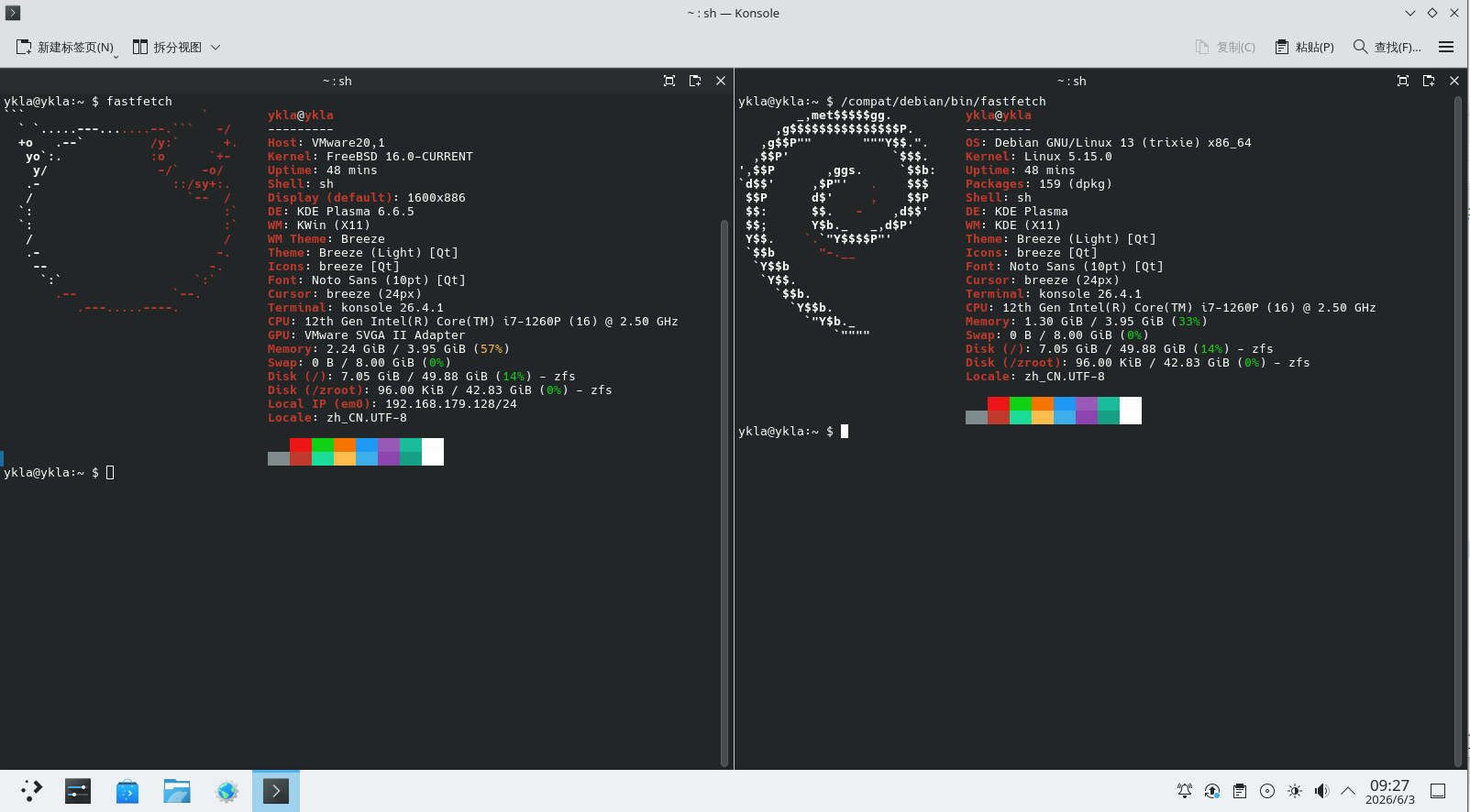Click the Show Desktop button
This screenshot has width=1470, height=812.
1438,791
